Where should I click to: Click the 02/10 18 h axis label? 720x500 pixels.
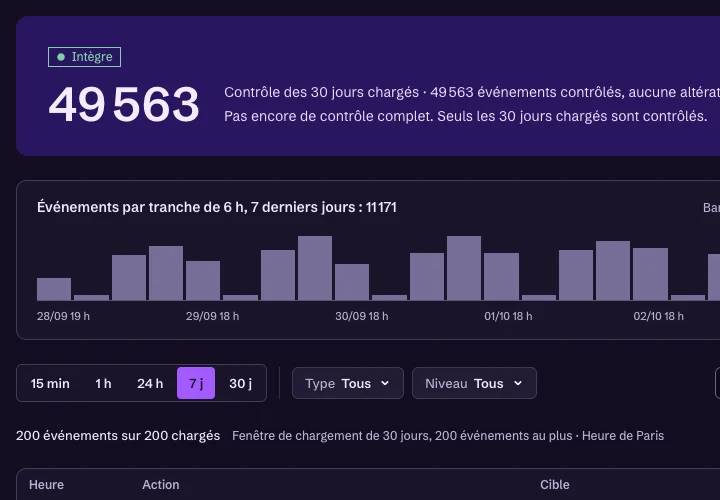658,316
